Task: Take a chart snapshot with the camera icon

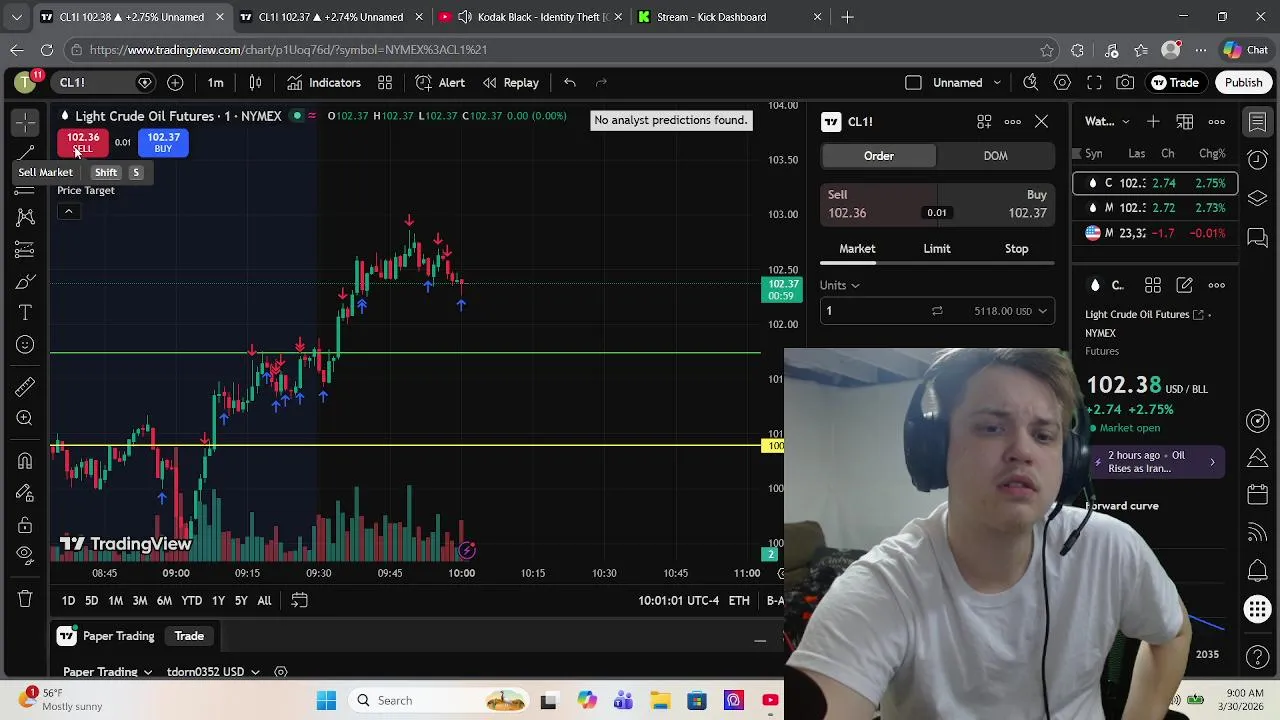Action: [1126, 83]
